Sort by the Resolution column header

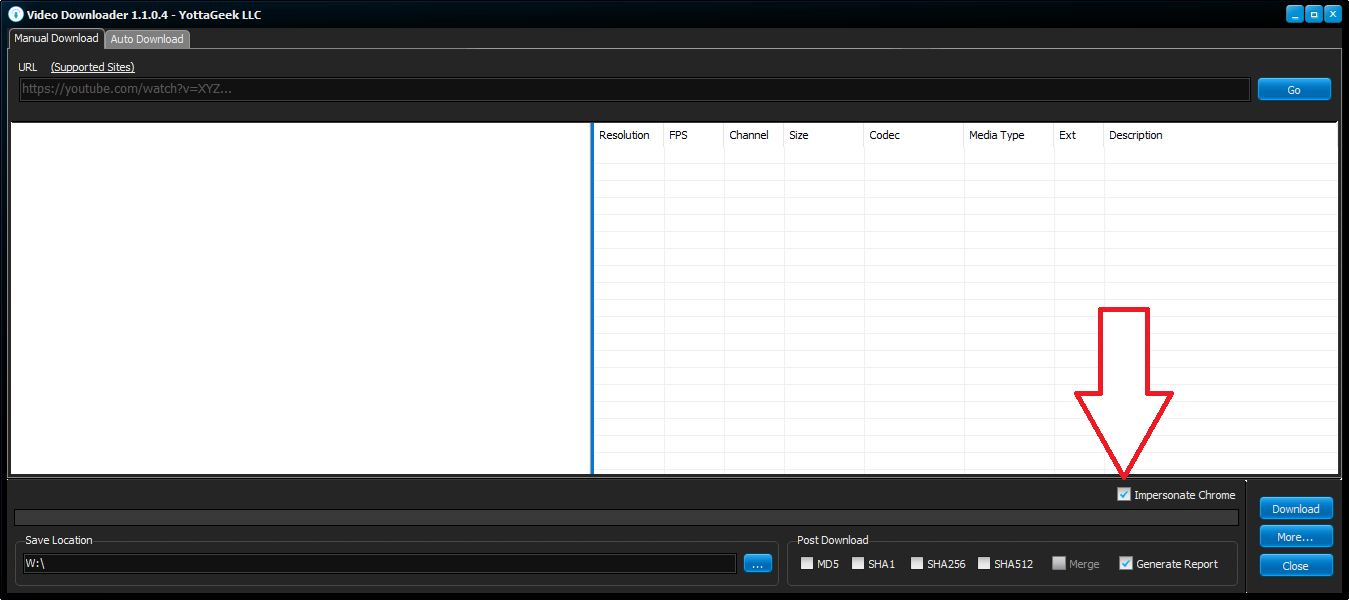click(628, 135)
